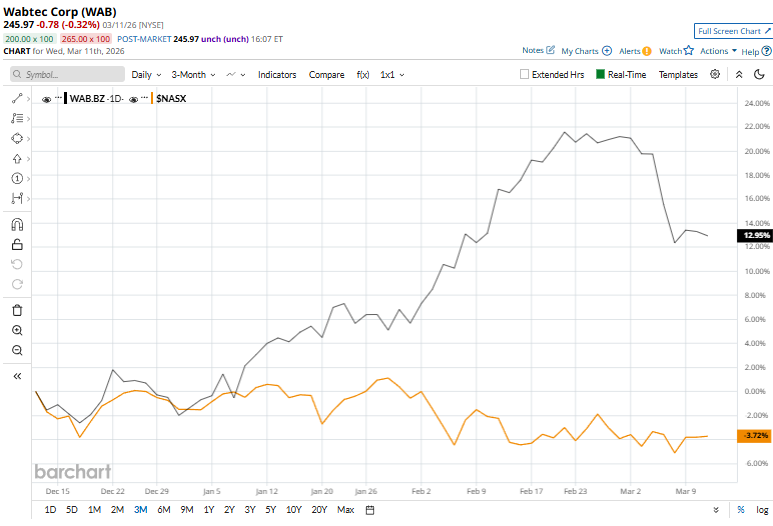Click the 265.00 x 100 ask box
The height and width of the screenshot is (526, 773).
(x=86, y=39)
